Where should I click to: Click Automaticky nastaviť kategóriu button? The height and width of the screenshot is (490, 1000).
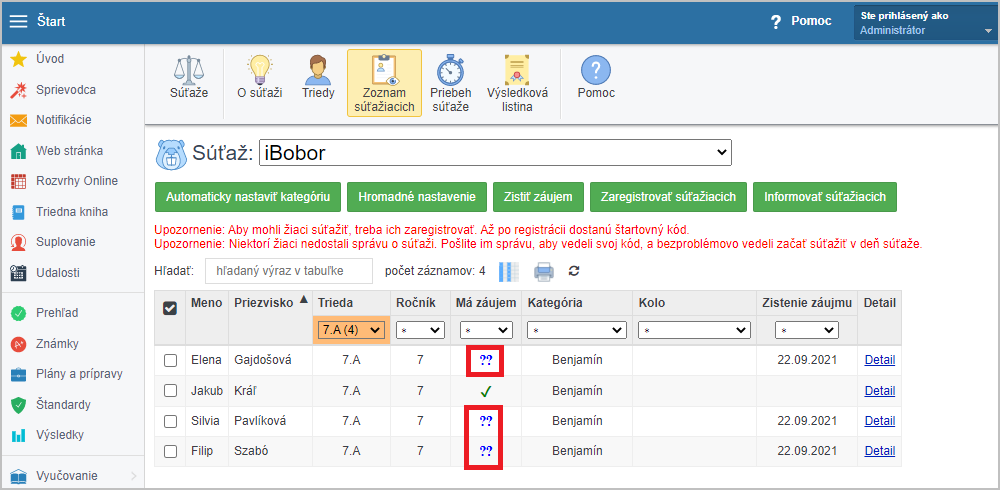248,197
